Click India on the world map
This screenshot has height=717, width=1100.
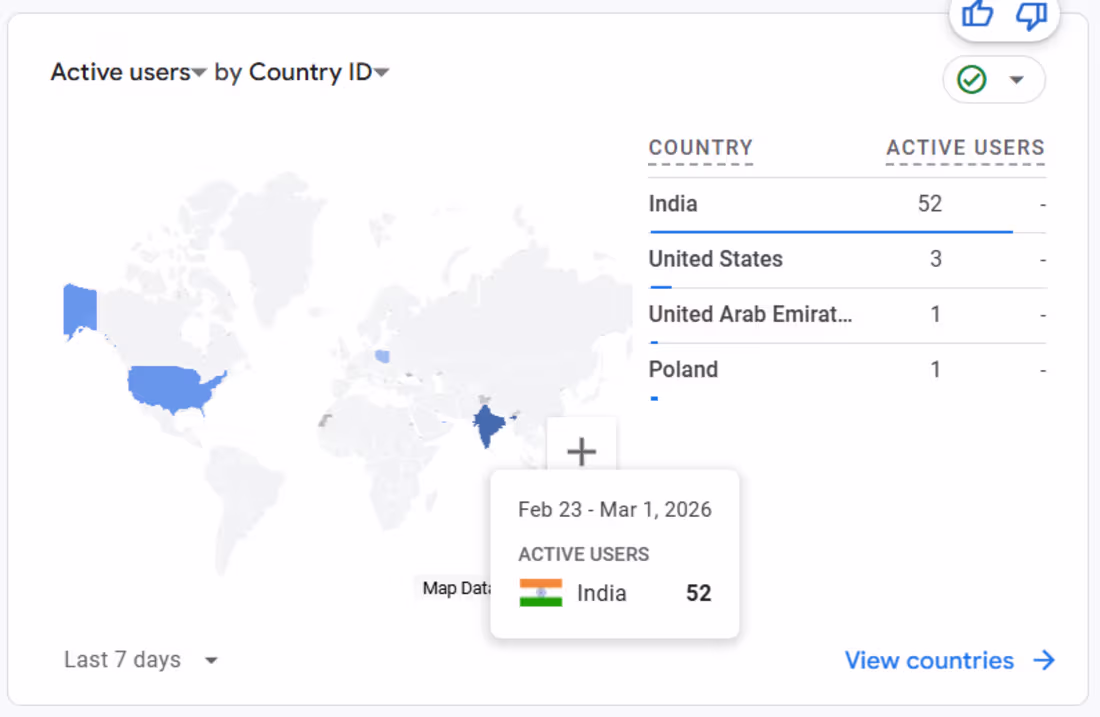point(487,425)
